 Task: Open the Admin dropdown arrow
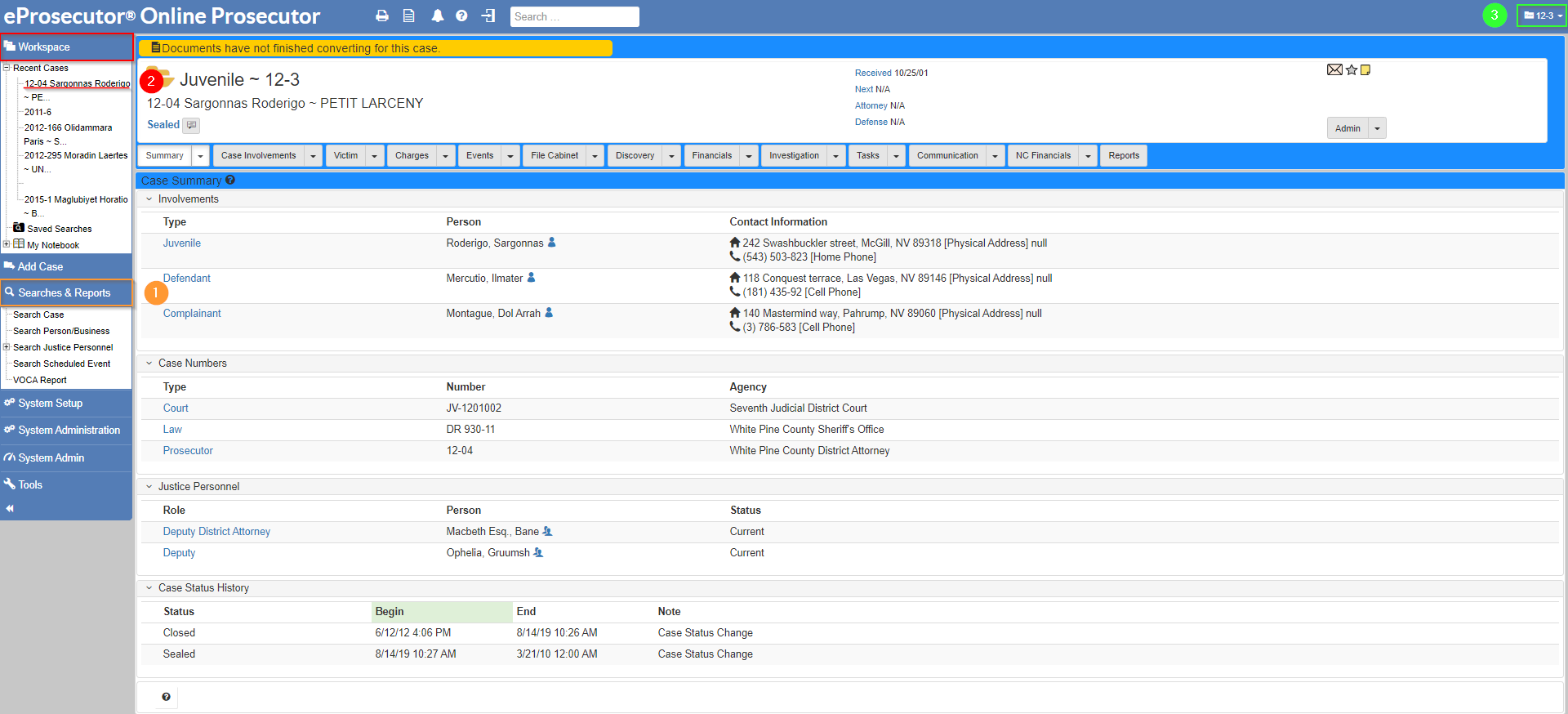(x=1377, y=128)
